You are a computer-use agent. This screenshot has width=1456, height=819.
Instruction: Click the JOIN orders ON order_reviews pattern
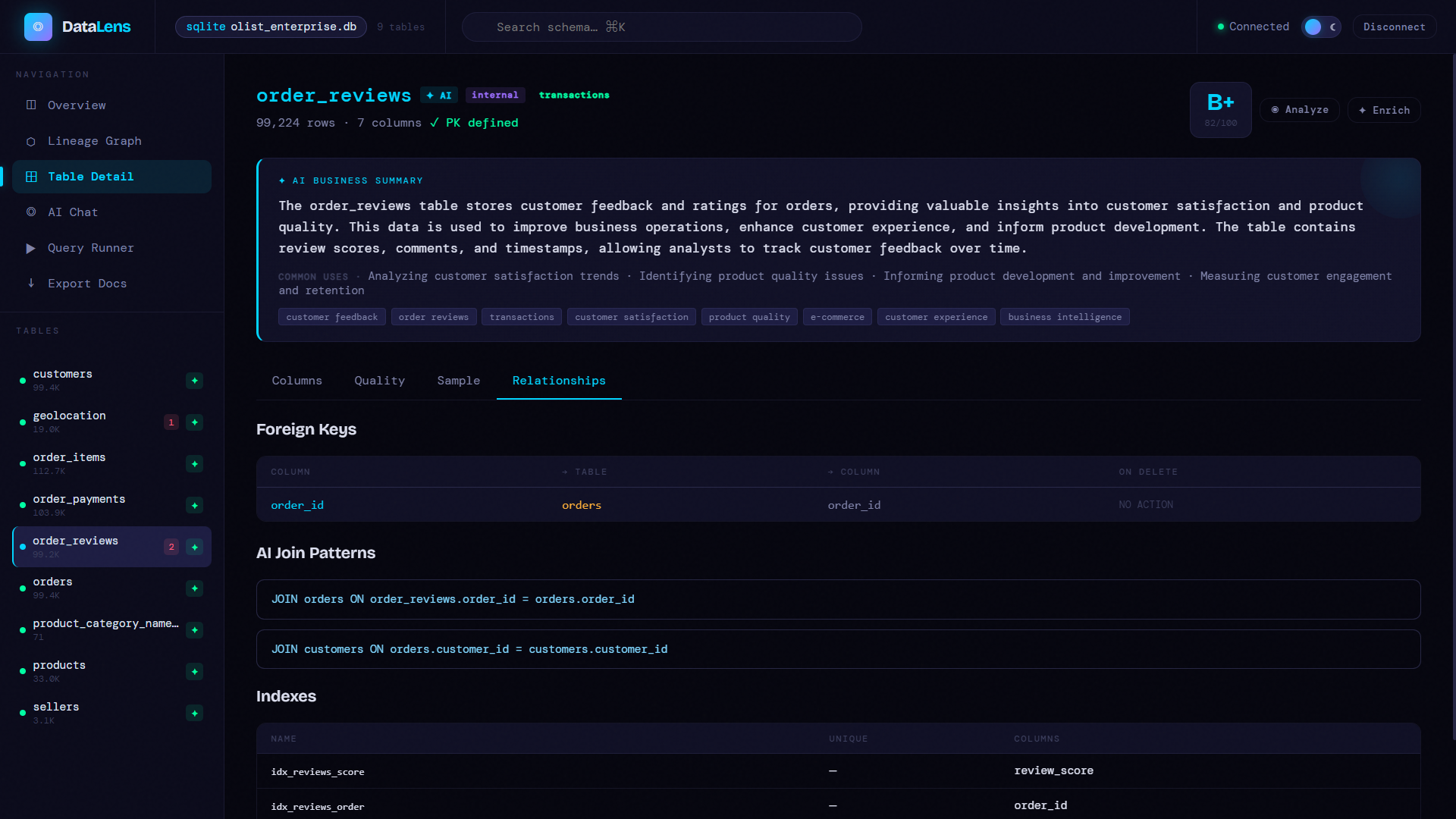(838, 599)
